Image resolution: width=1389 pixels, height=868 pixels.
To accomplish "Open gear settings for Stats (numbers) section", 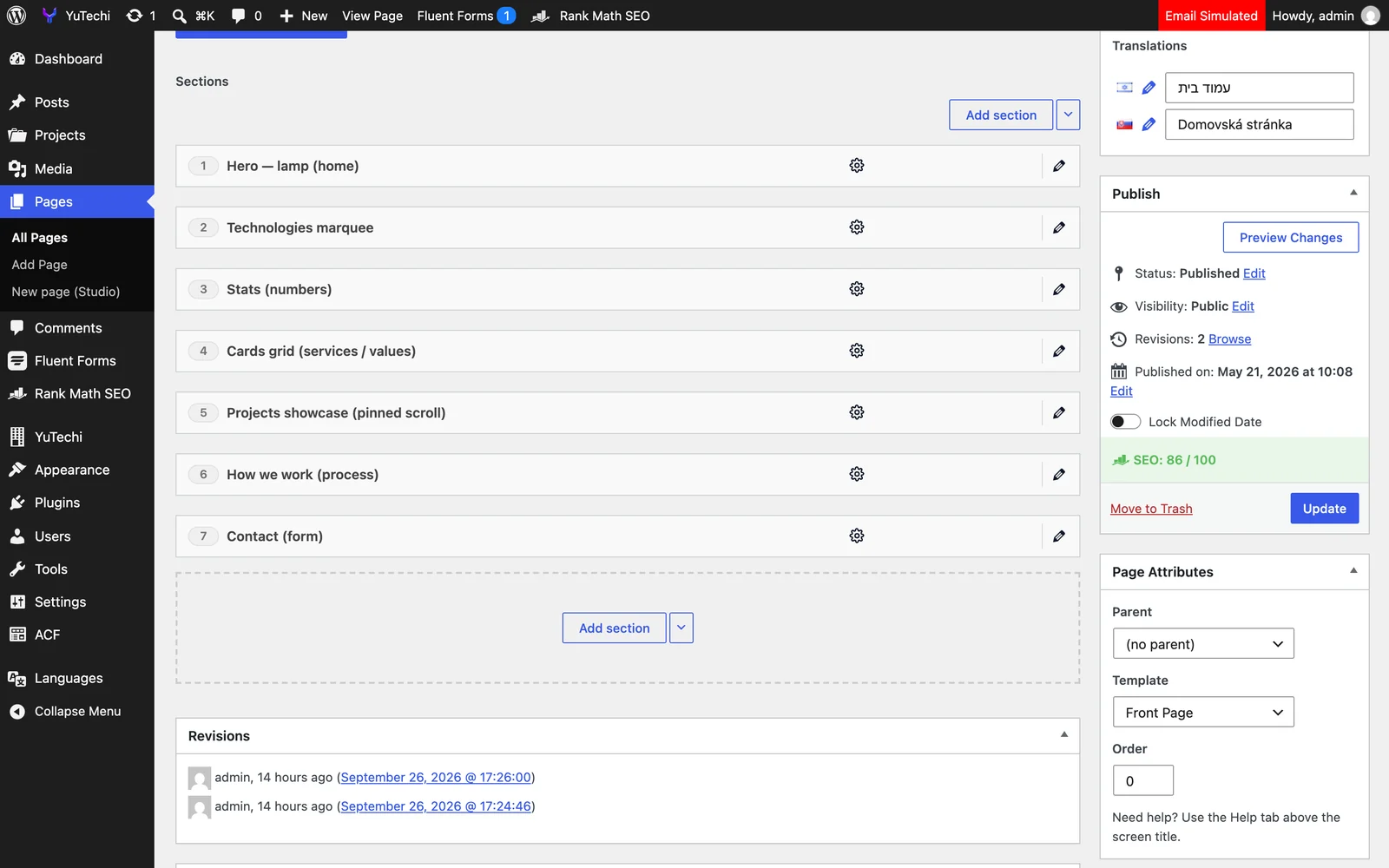I will [x=857, y=289].
